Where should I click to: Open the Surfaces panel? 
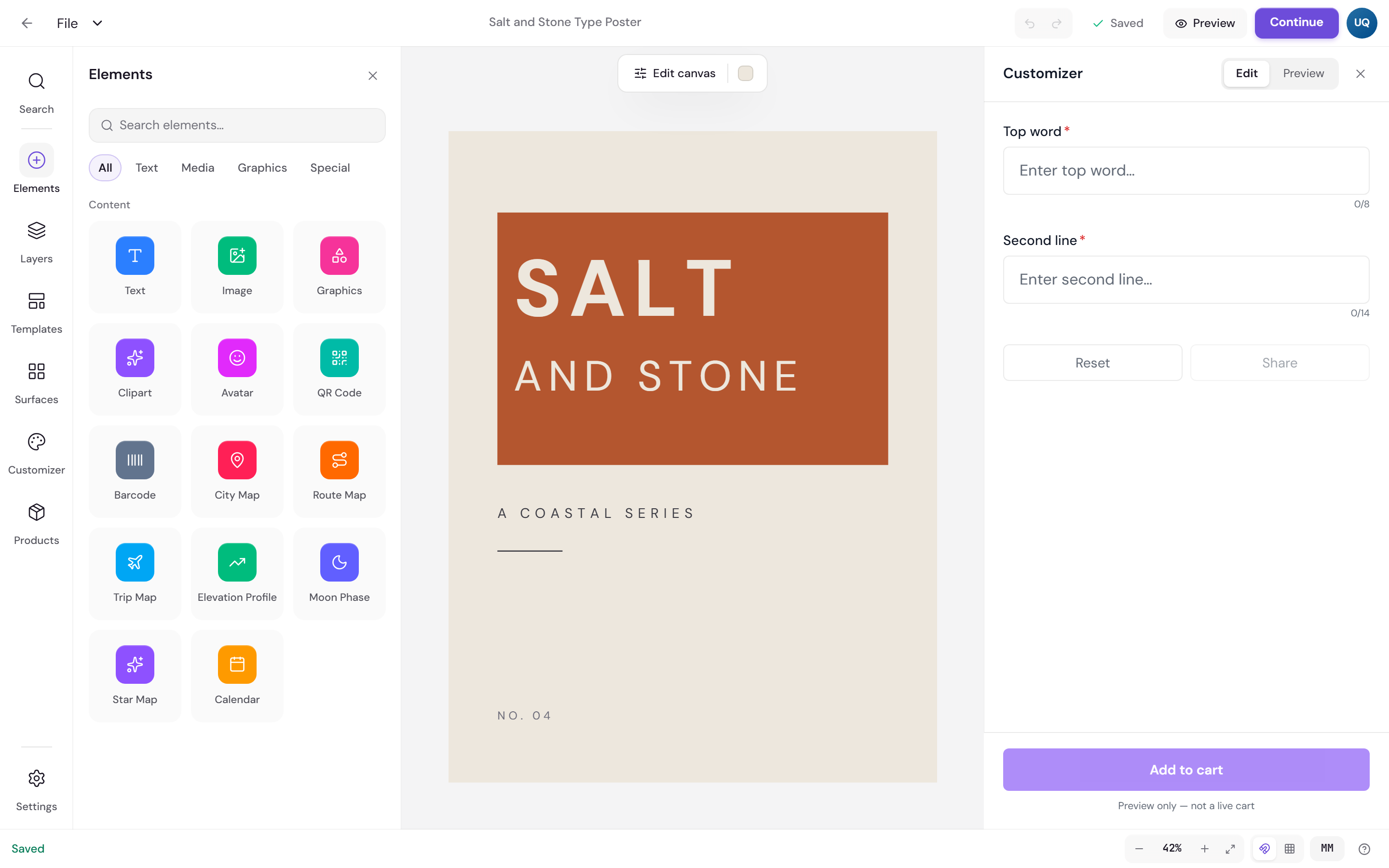click(x=36, y=383)
